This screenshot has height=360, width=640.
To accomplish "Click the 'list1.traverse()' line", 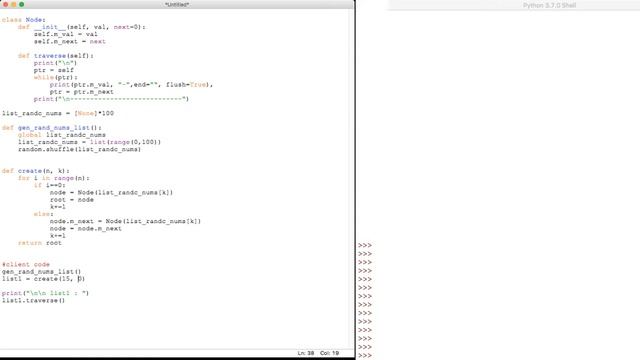I will coord(33,301).
